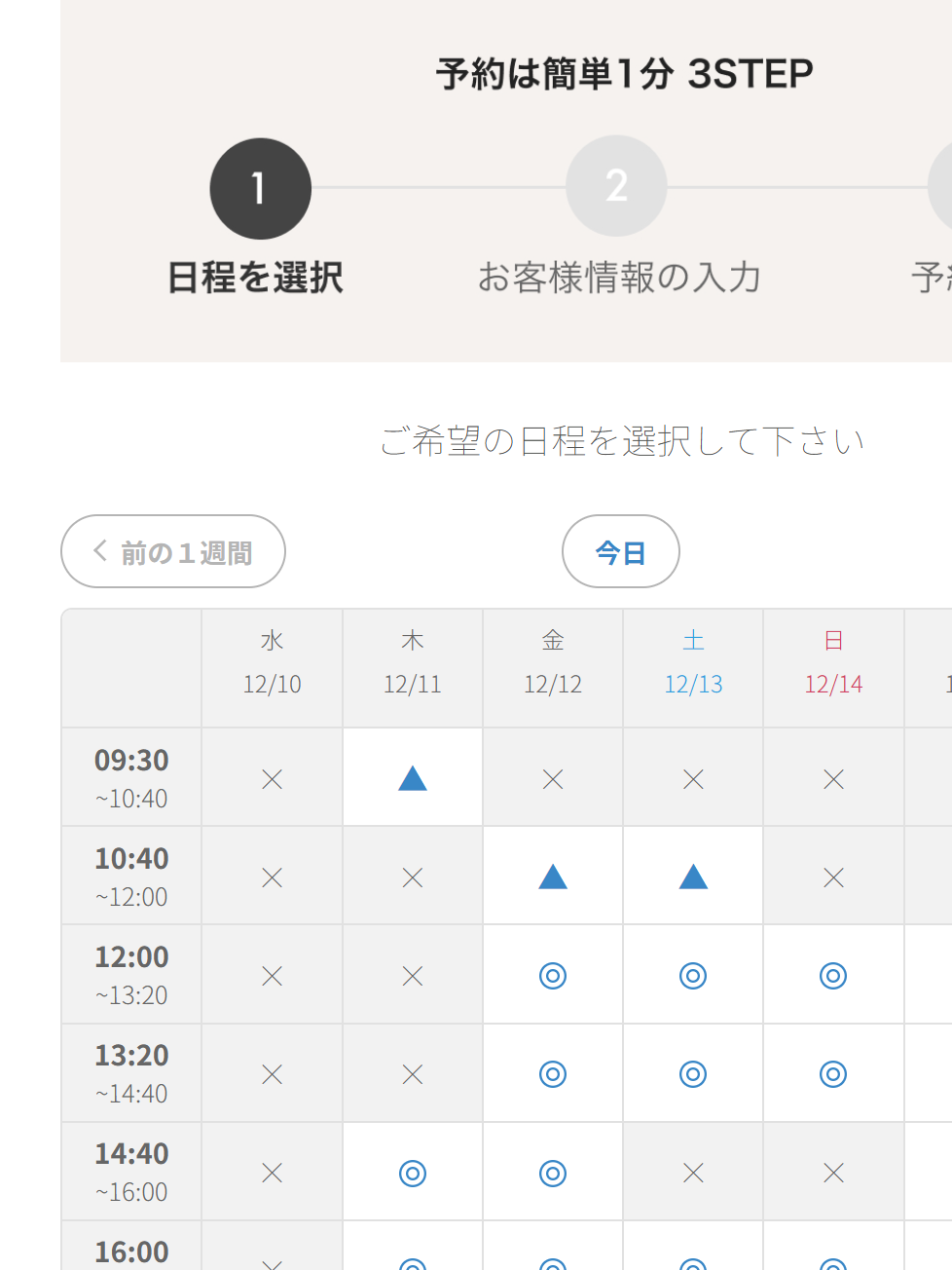Viewport: 952px width, 1270px height.
Task: Book the 12:00 circle slot on Saturday 12/13
Action: [x=693, y=975]
